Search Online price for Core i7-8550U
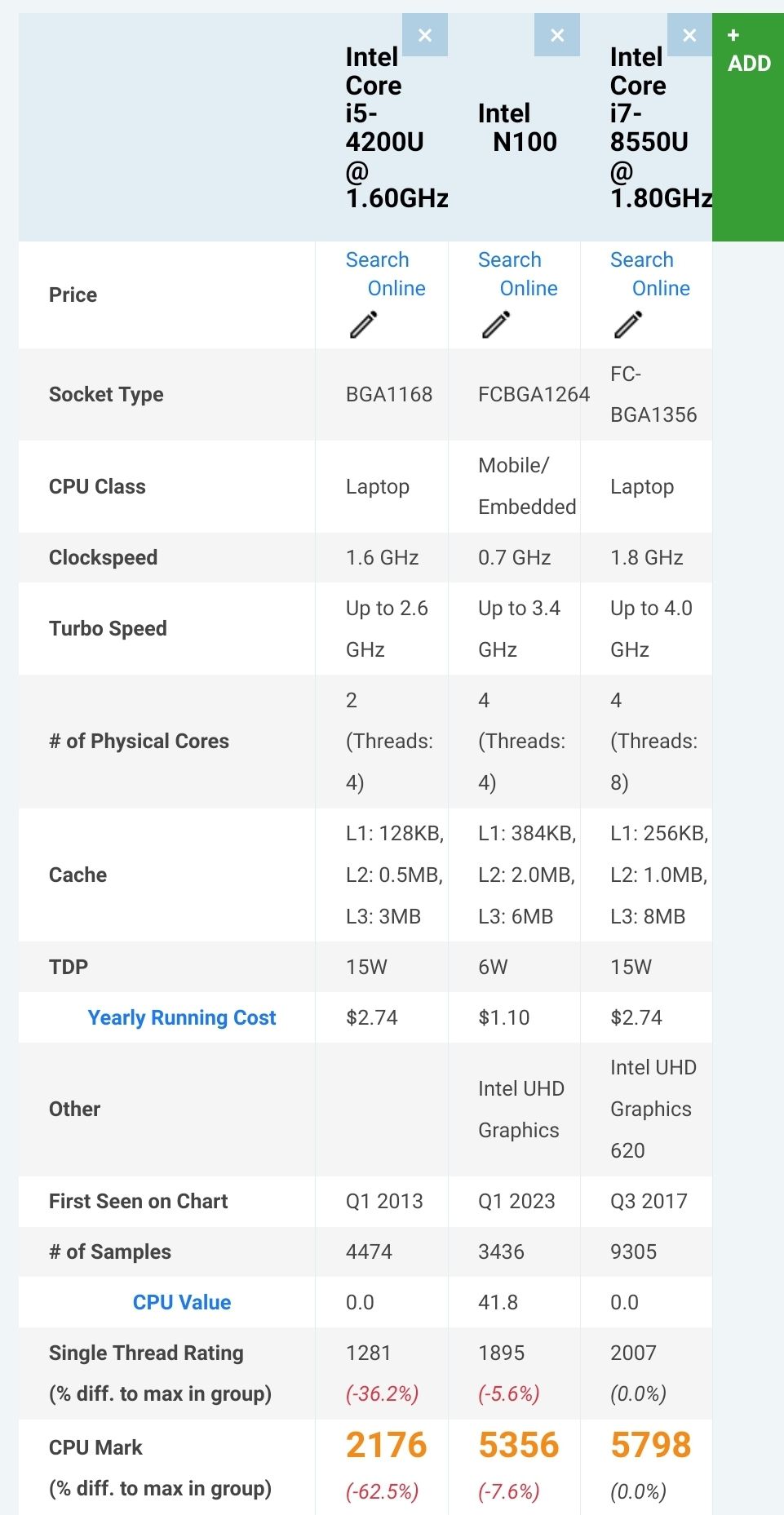 (x=649, y=274)
